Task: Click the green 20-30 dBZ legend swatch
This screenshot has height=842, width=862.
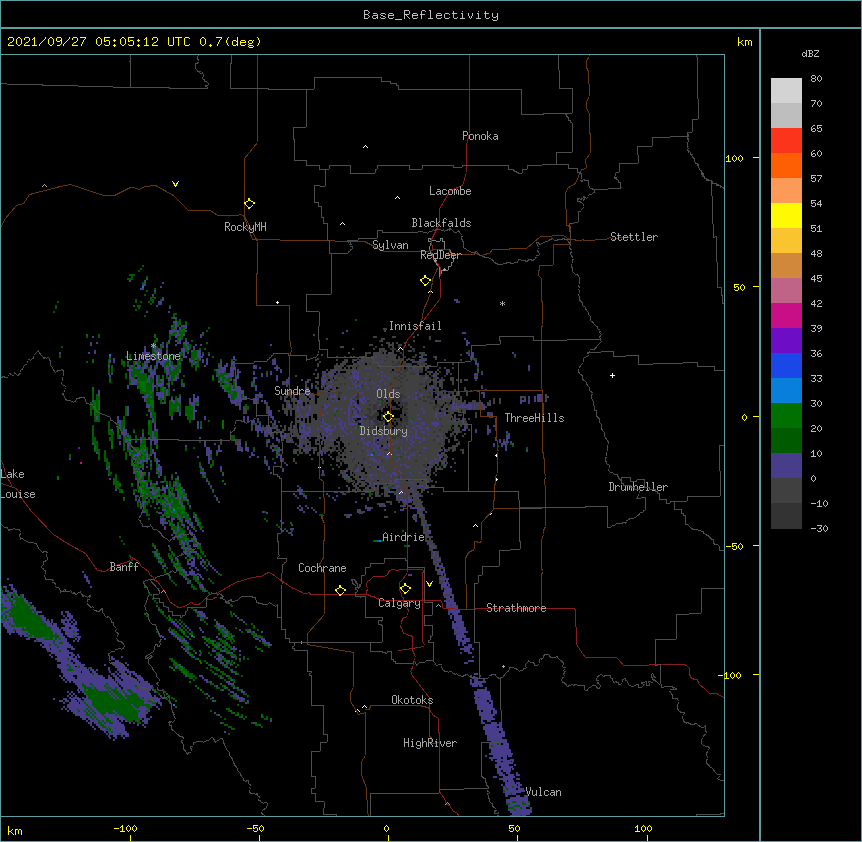Action: [786, 416]
